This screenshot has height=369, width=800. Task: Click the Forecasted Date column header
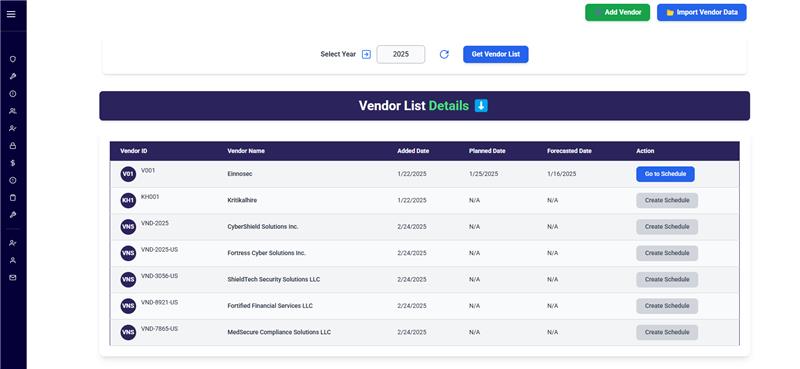[569, 151]
